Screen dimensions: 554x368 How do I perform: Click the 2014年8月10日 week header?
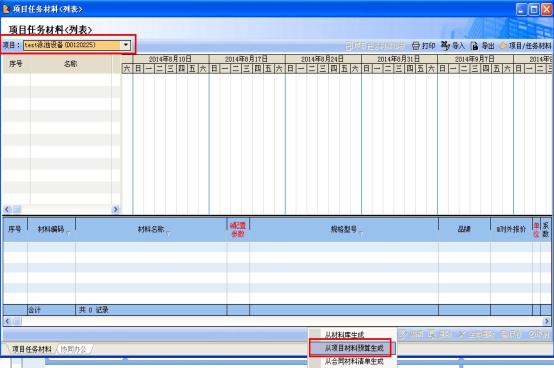[x=170, y=59]
